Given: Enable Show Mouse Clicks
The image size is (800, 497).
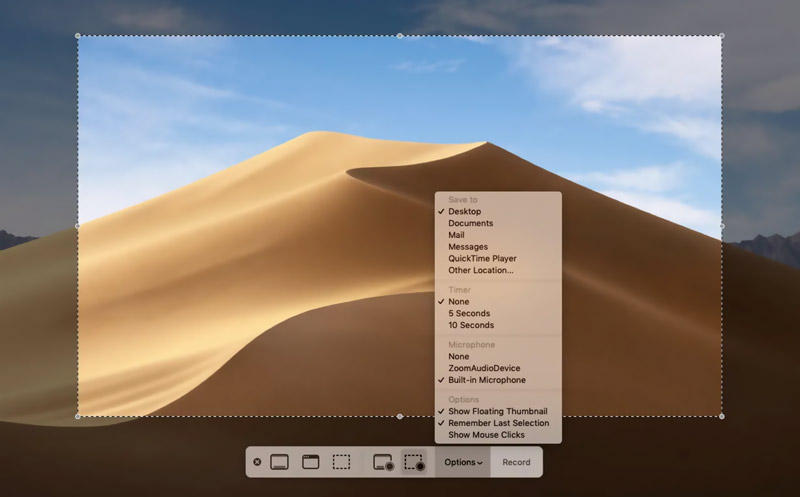Looking at the screenshot, I should coord(486,435).
